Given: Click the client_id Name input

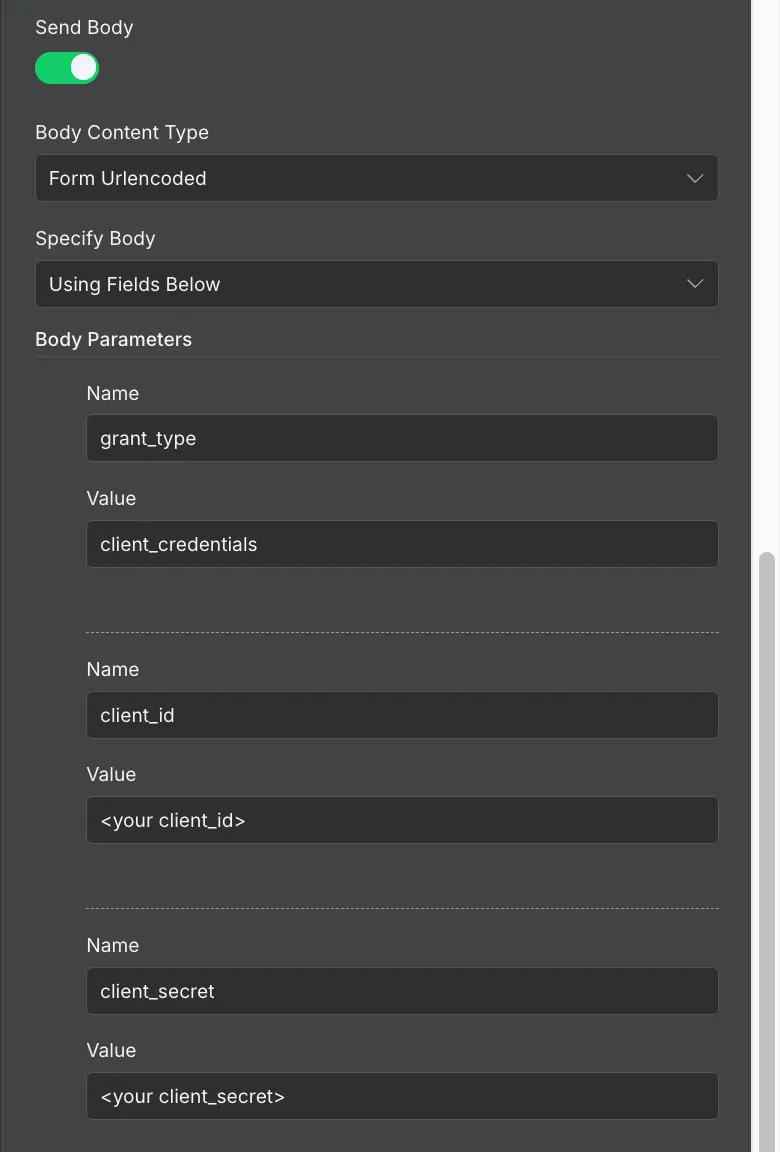Looking at the screenshot, I should click(402, 715).
